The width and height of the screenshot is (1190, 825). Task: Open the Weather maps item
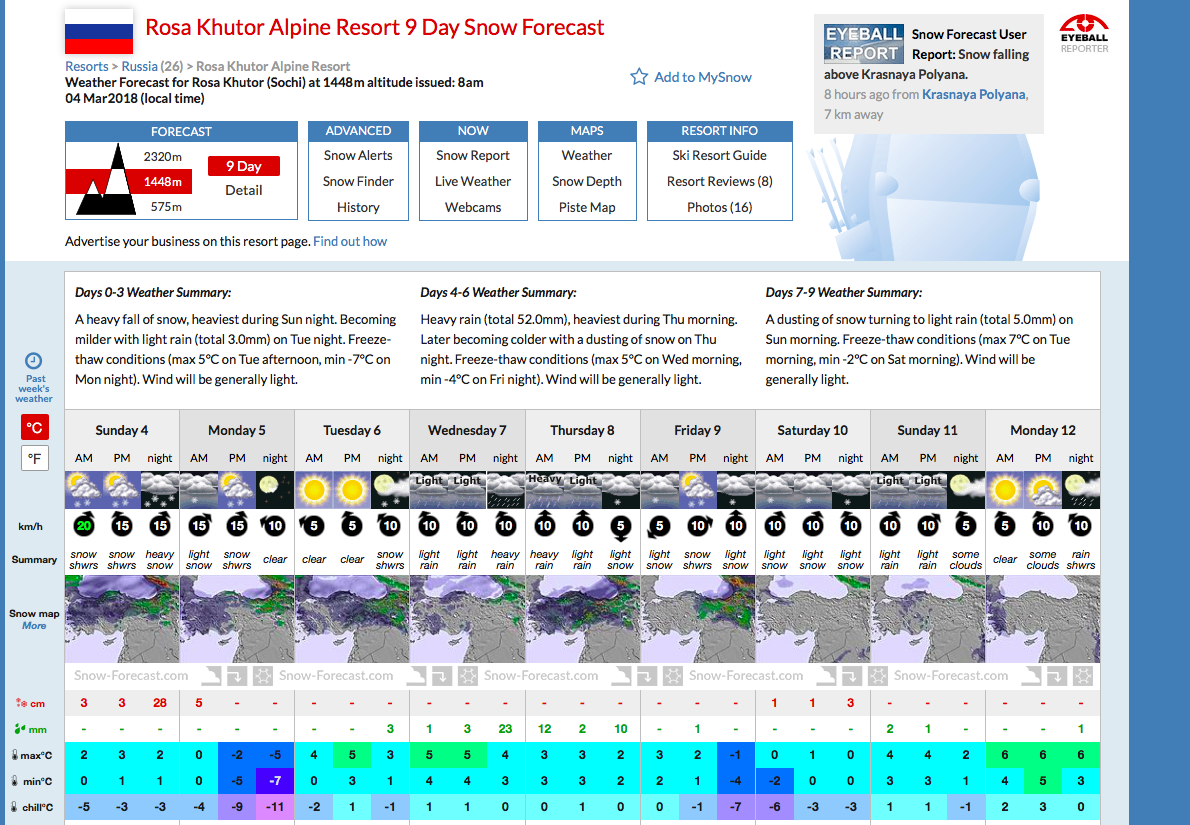point(587,156)
